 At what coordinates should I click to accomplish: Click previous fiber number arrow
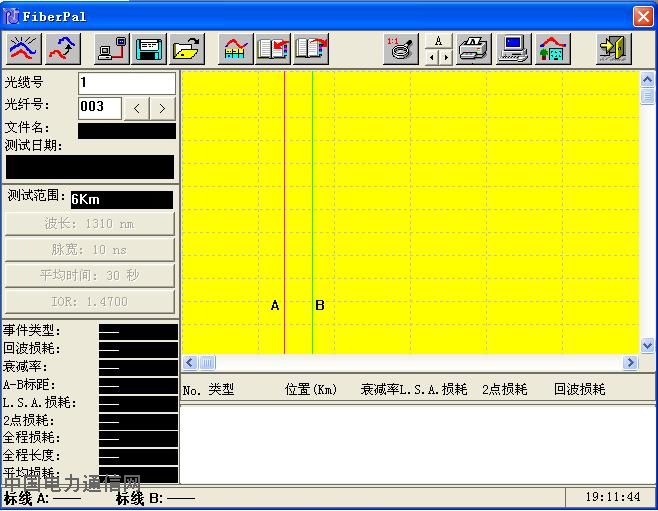click(x=139, y=107)
